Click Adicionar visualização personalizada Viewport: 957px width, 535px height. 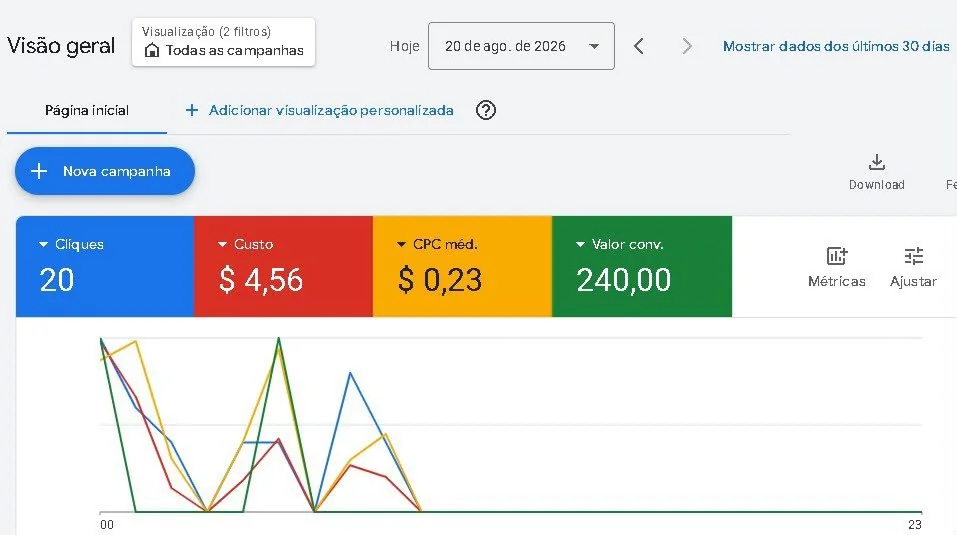click(x=331, y=110)
